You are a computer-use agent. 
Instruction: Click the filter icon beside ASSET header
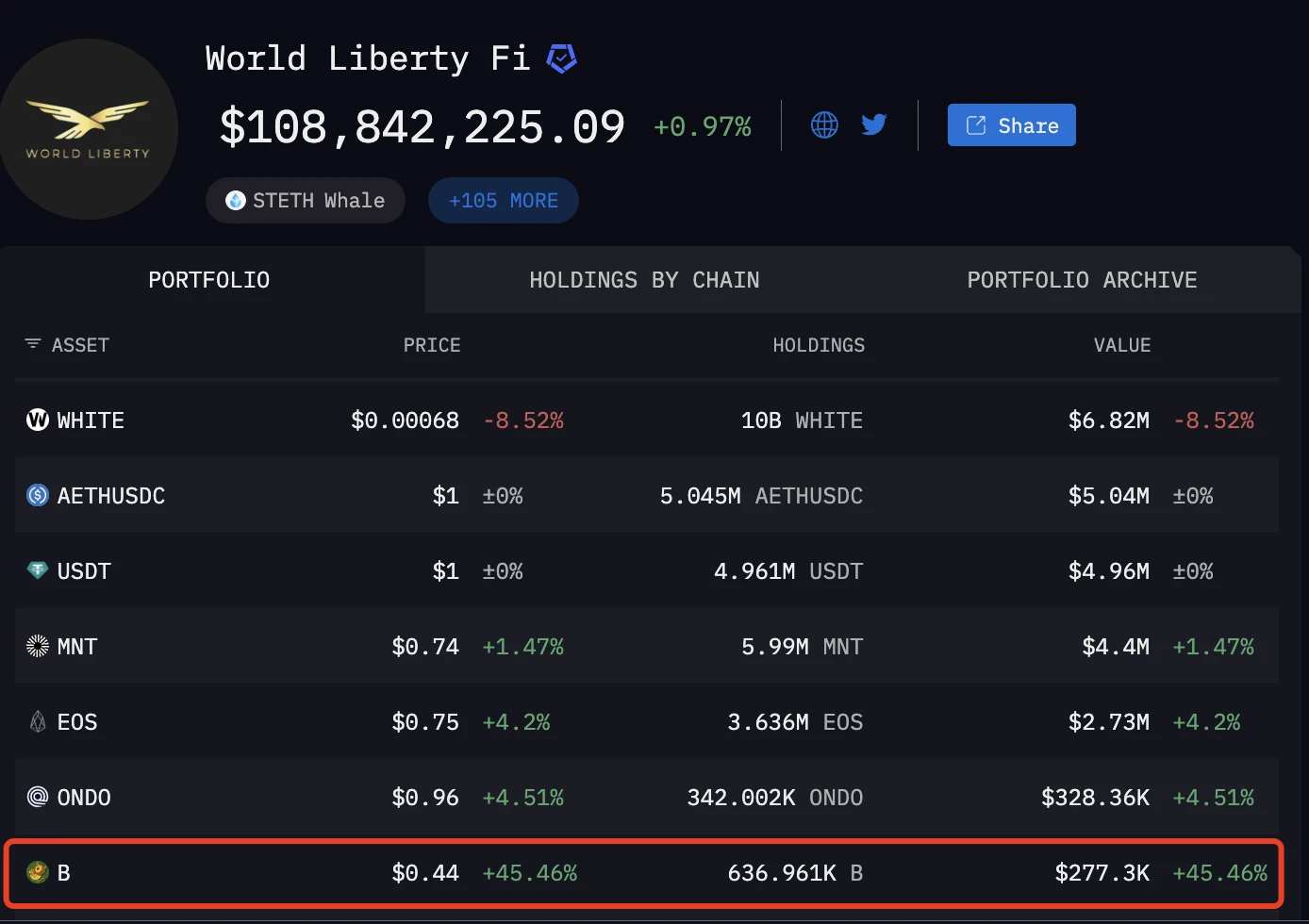tap(32, 345)
